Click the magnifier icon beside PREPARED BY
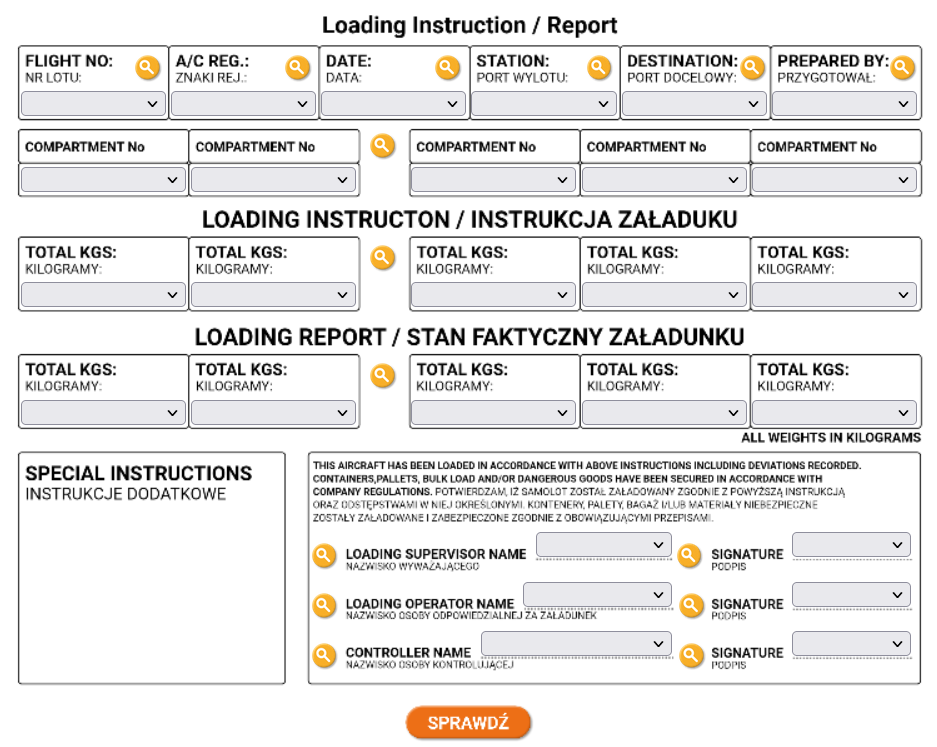Viewport: 937px width, 747px height. 902,67
